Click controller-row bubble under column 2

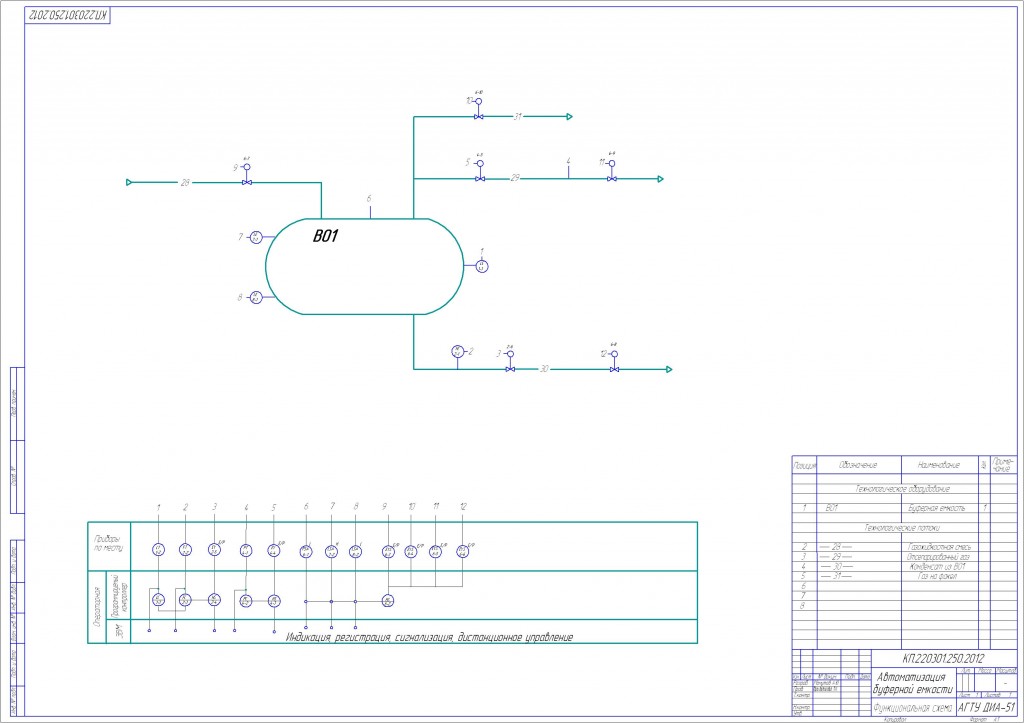pyautogui.click(x=185, y=600)
